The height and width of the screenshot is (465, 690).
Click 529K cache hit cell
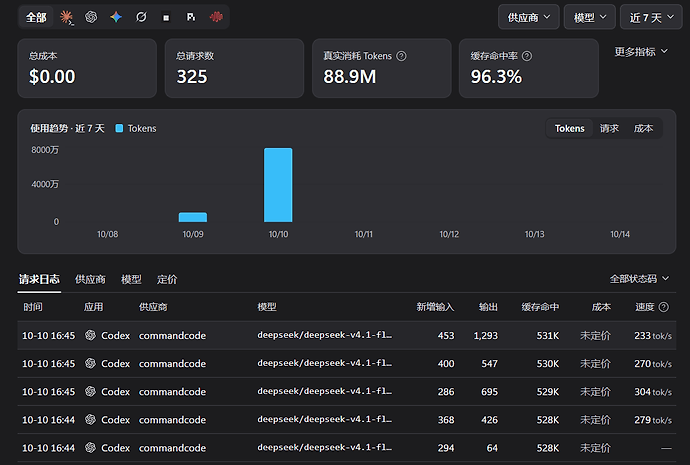pos(548,392)
